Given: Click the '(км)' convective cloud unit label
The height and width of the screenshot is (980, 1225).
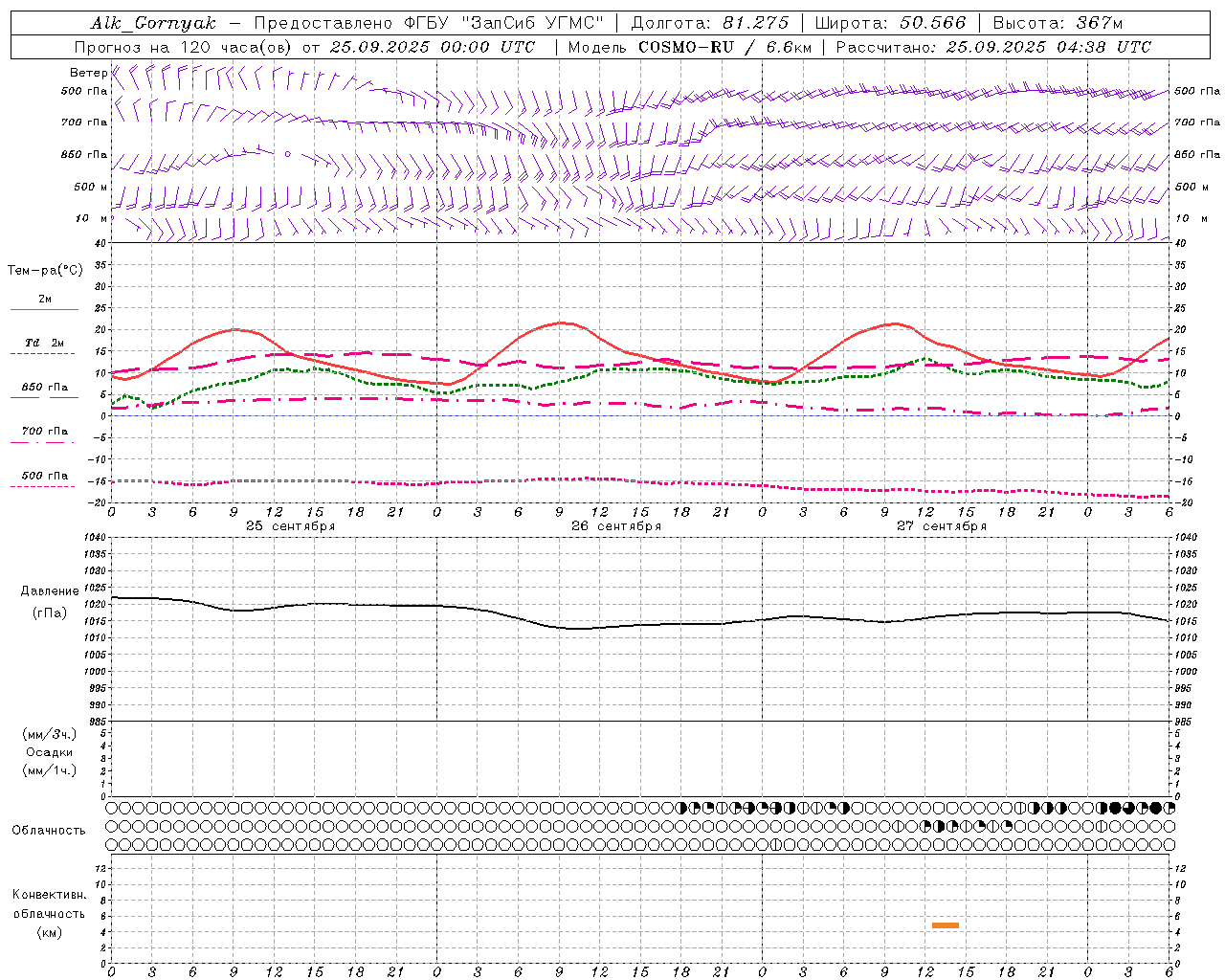Looking at the screenshot, I should point(50,932).
